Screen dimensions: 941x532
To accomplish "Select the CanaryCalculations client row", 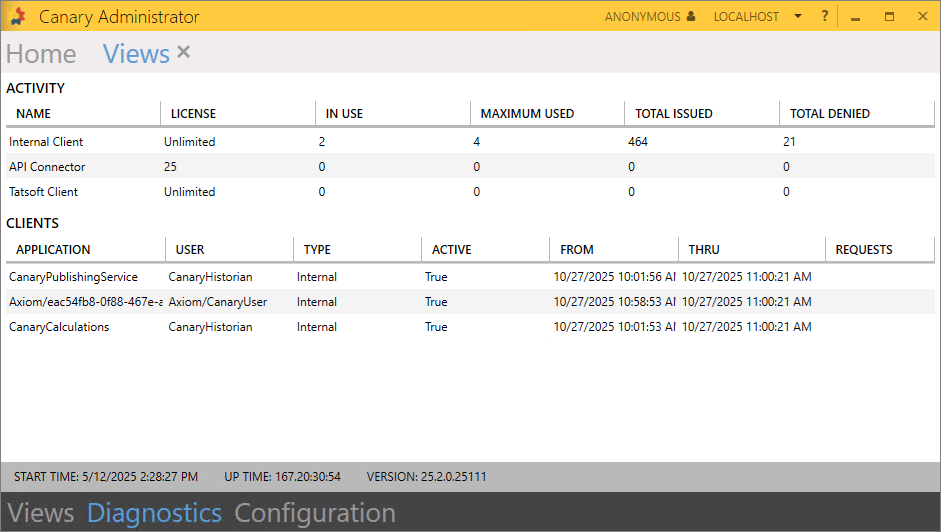I will click(59, 327).
